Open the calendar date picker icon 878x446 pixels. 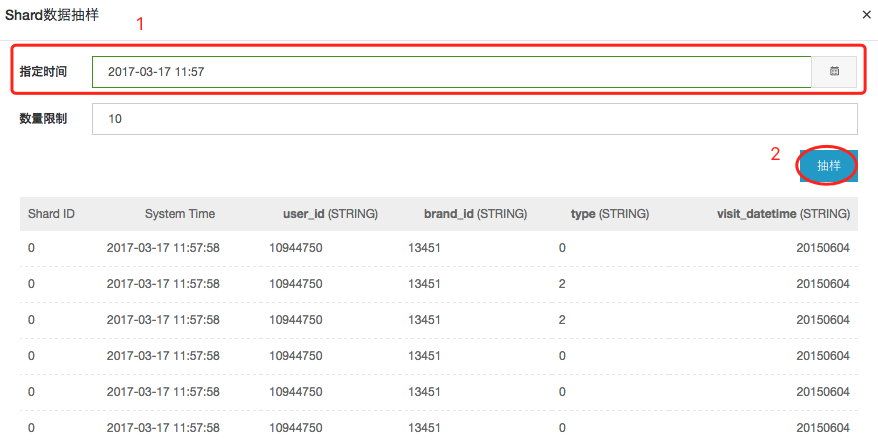[835, 72]
